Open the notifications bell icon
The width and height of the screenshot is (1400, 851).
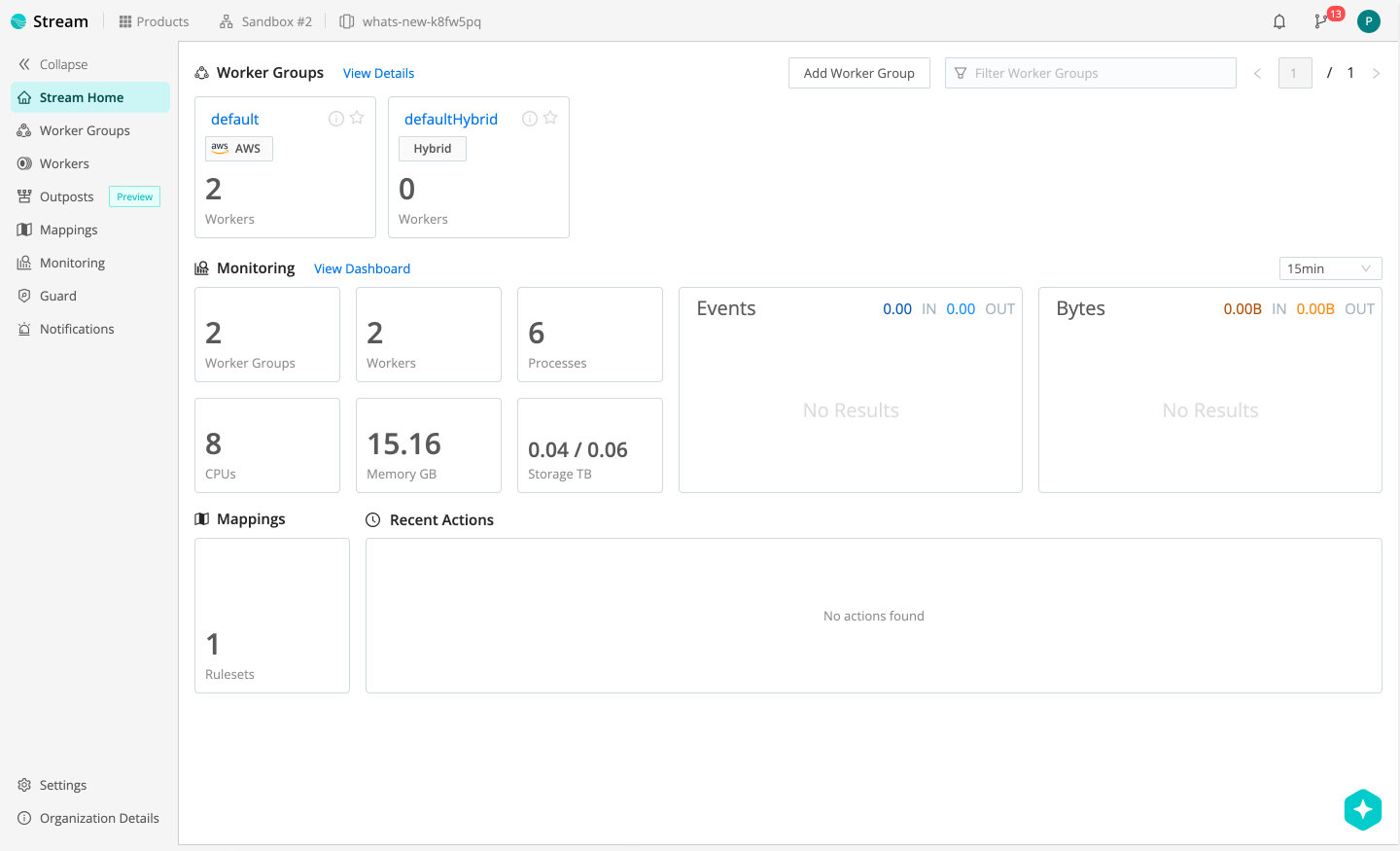(1278, 21)
